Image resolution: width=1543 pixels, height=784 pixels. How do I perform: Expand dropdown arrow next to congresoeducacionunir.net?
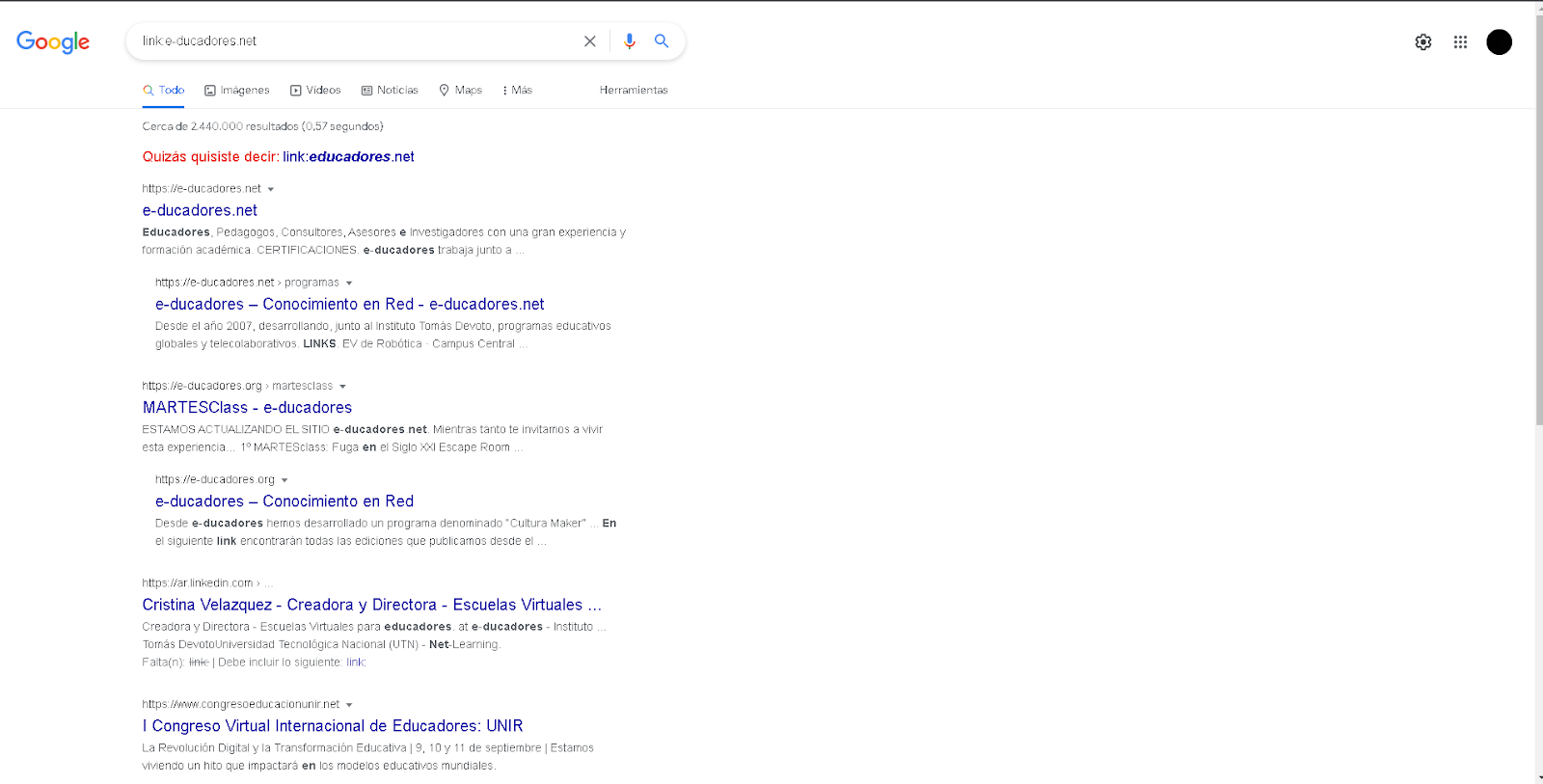coord(349,705)
